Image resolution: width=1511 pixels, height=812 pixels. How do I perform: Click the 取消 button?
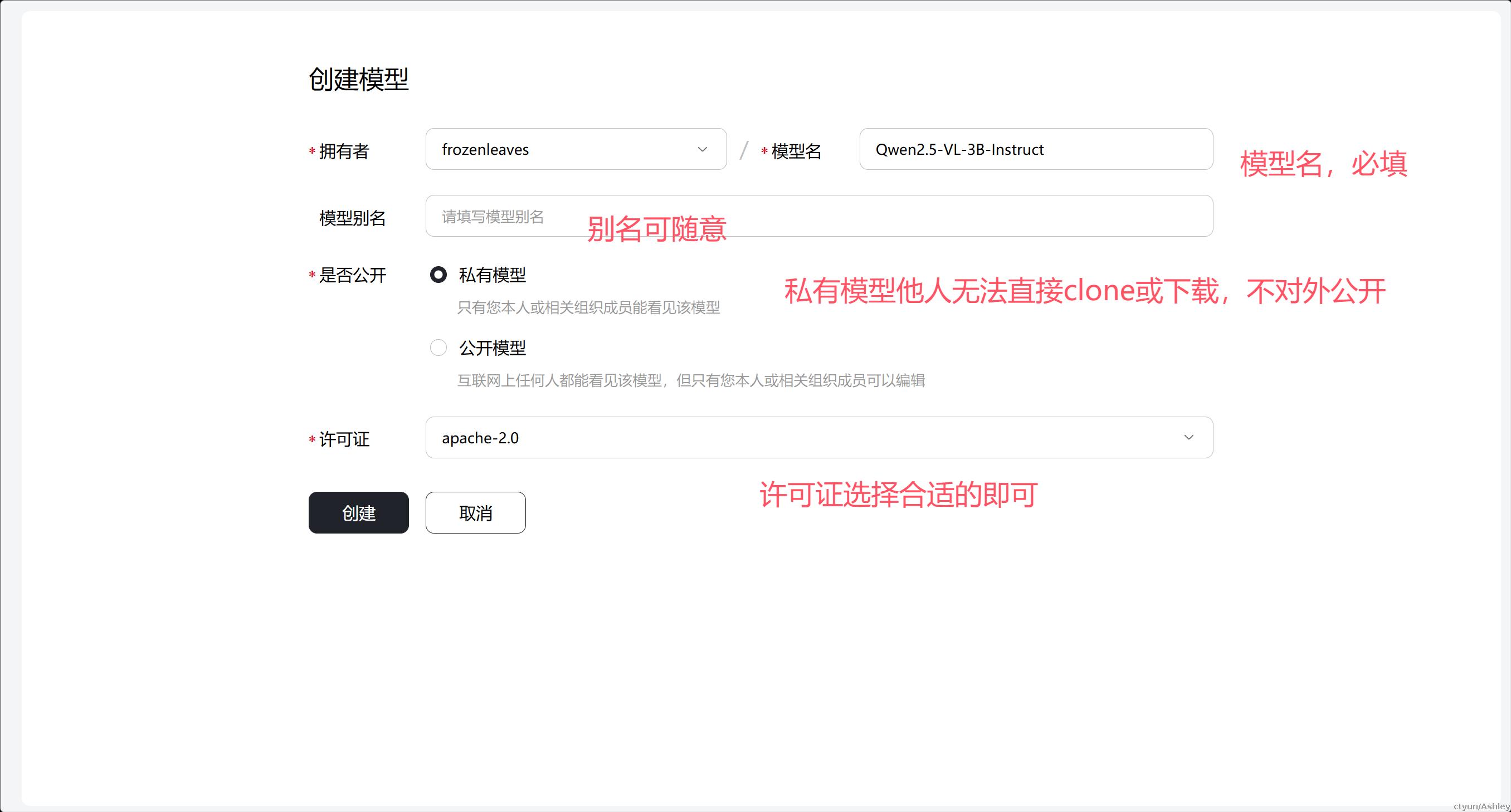click(x=475, y=512)
